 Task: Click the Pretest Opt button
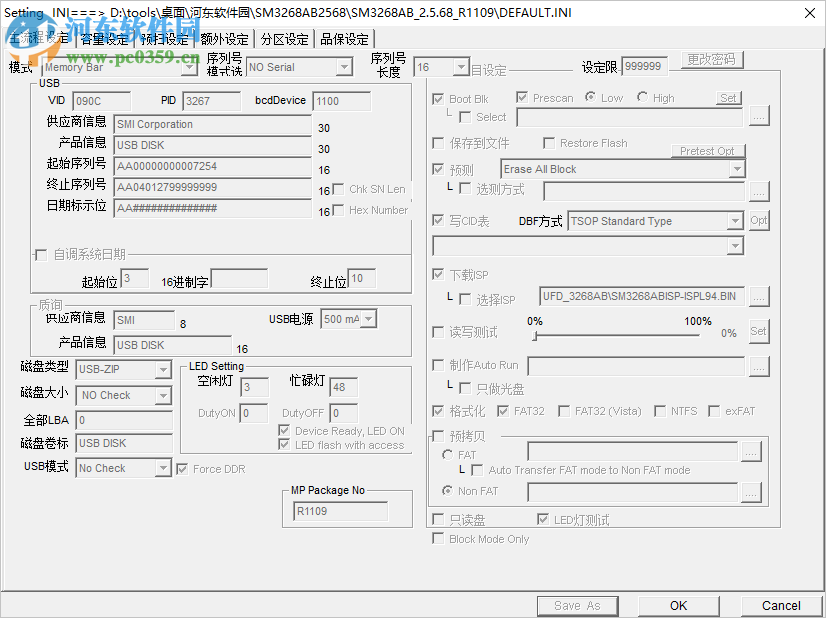(706, 150)
